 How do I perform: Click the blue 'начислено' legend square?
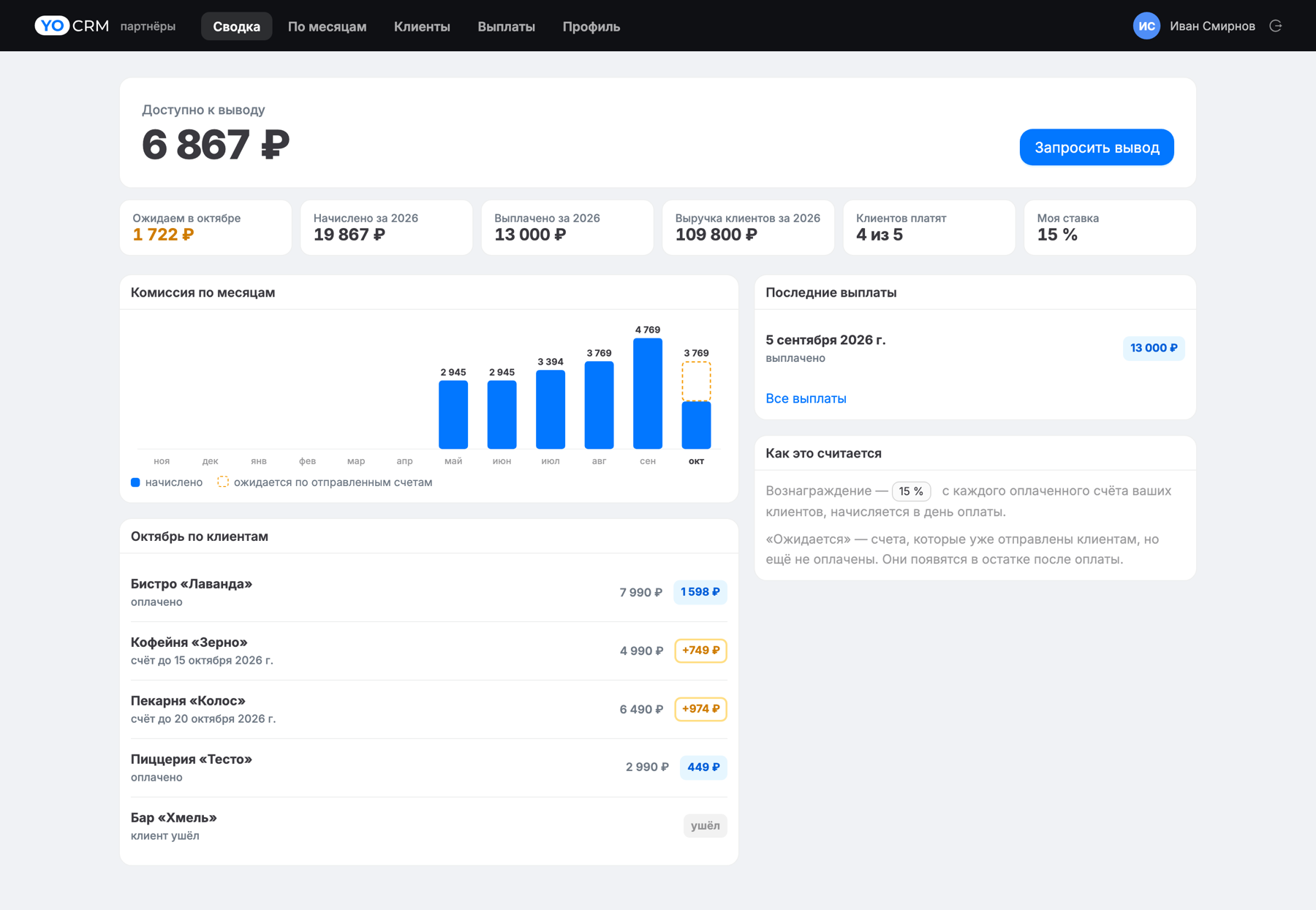pos(135,482)
